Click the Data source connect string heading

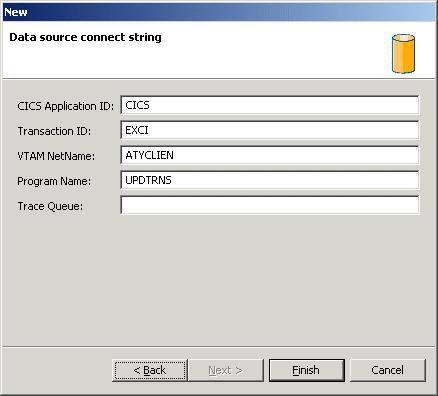(x=85, y=37)
